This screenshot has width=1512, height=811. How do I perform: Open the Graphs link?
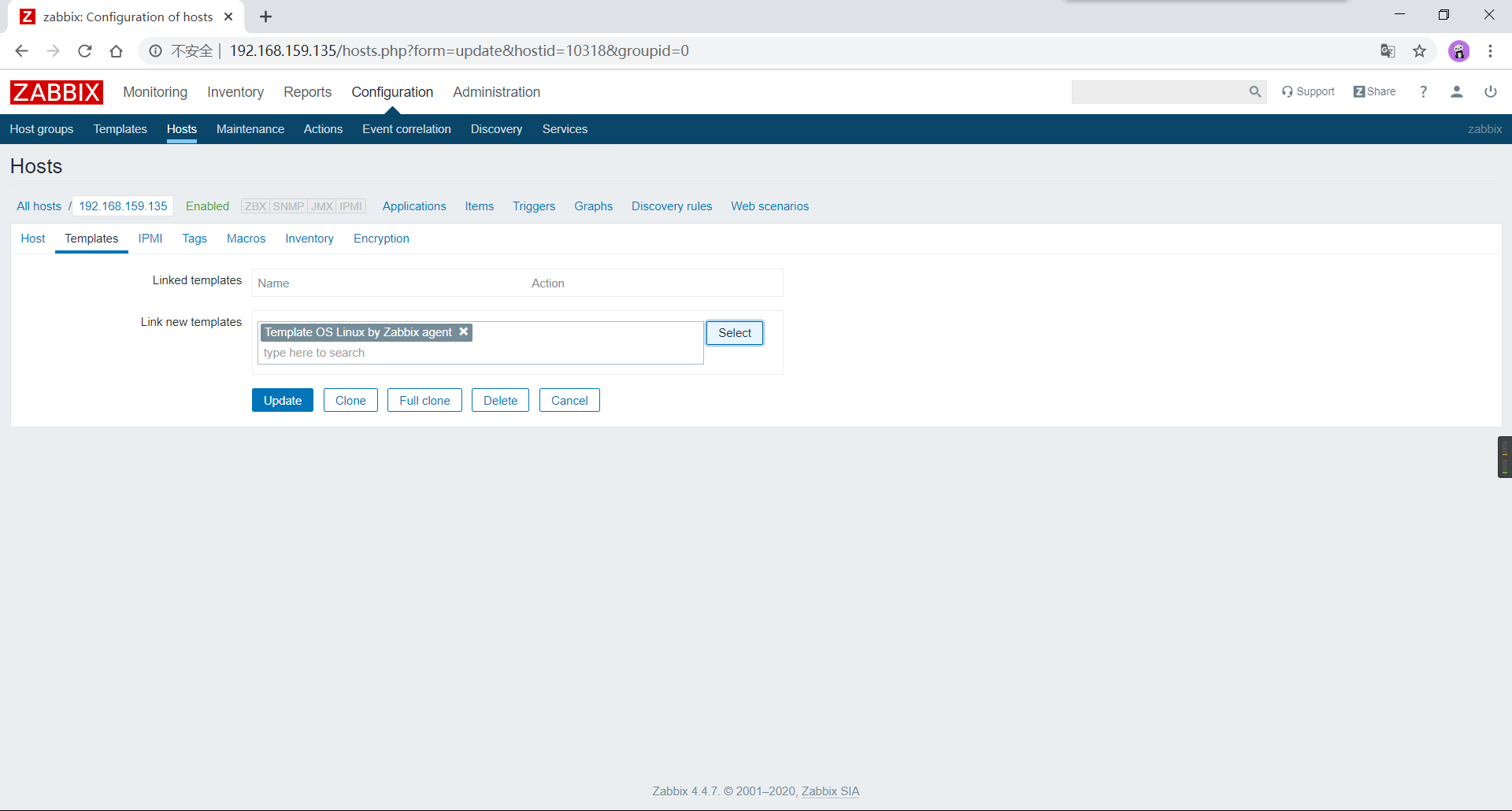593,206
